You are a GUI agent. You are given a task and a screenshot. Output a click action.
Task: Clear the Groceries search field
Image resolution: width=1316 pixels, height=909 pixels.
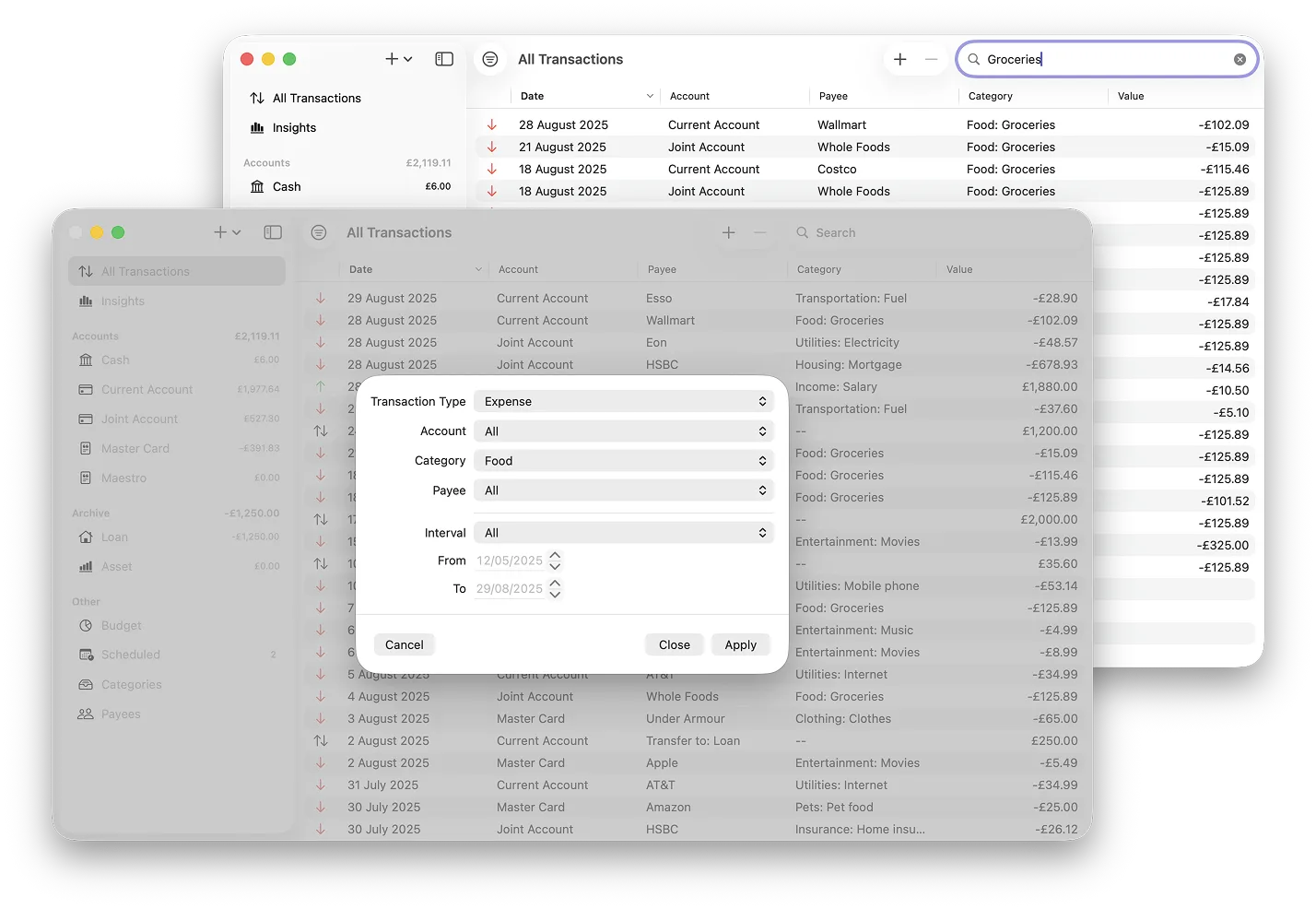(x=1240, y=58)
